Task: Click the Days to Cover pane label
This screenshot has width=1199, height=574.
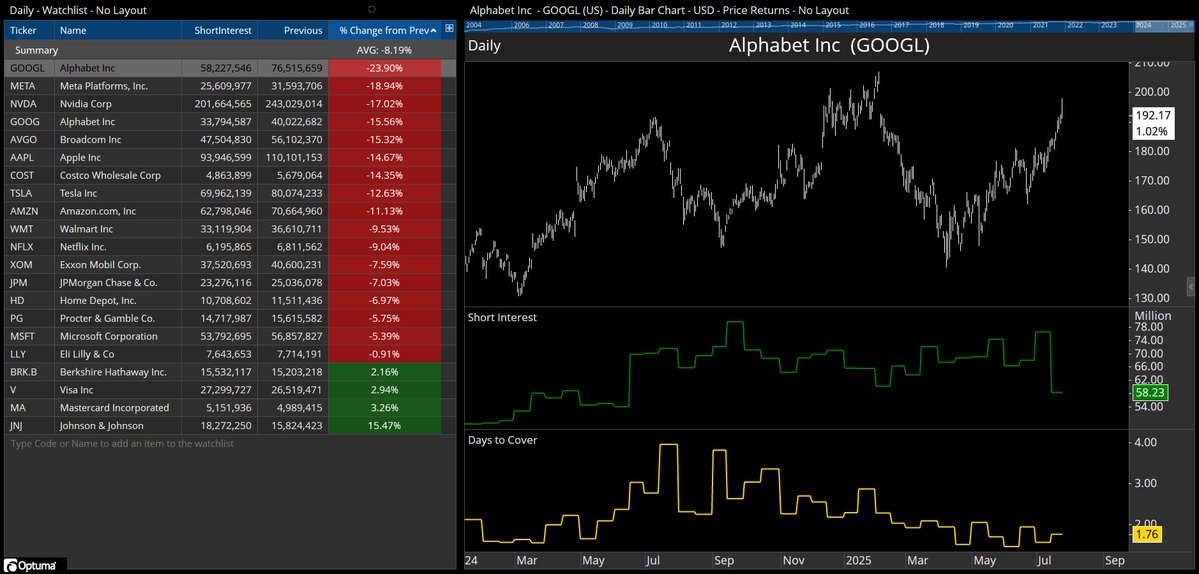Action: 502,440
